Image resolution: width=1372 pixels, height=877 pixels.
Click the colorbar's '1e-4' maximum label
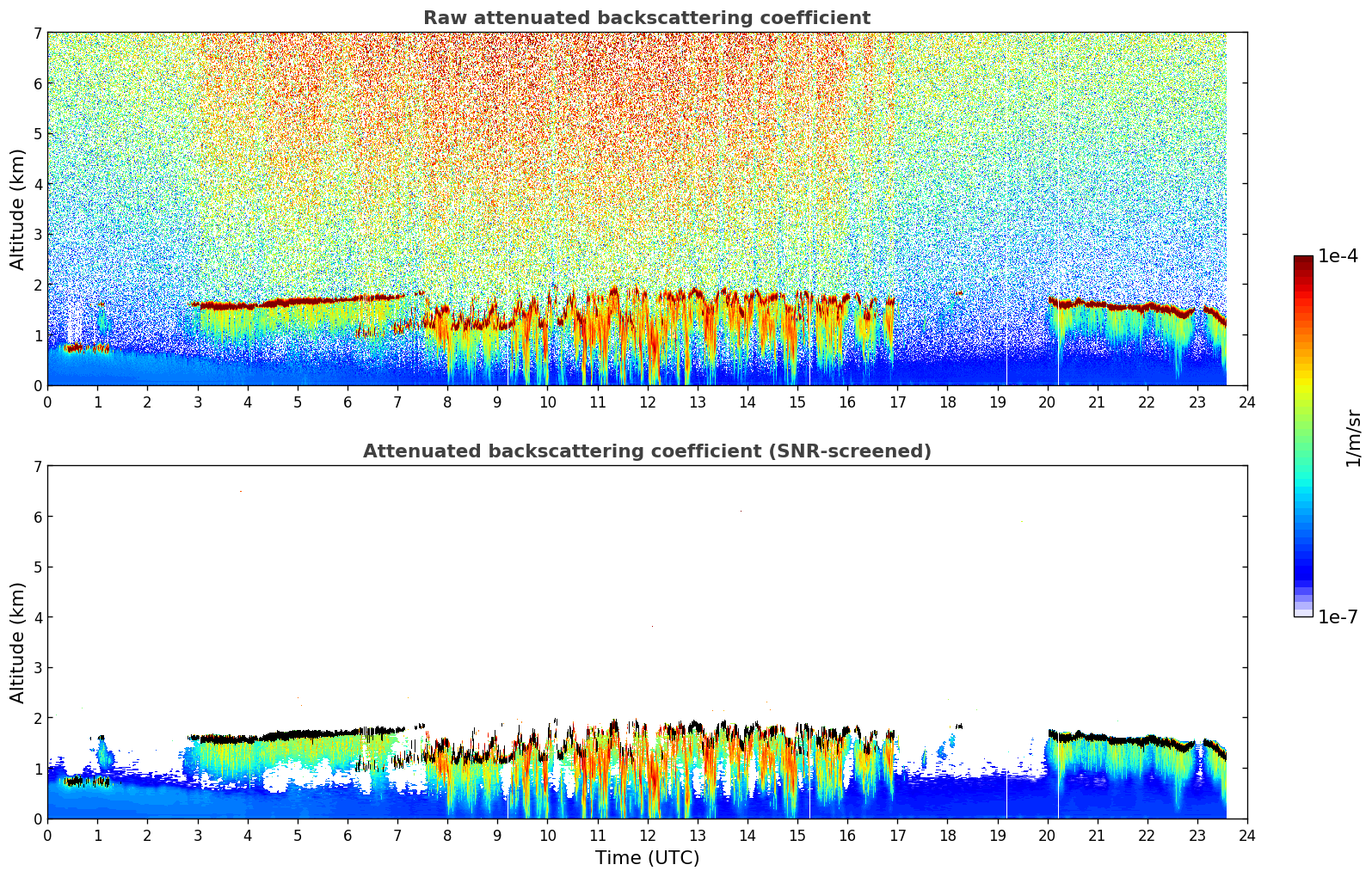(x=1338, y=256)
